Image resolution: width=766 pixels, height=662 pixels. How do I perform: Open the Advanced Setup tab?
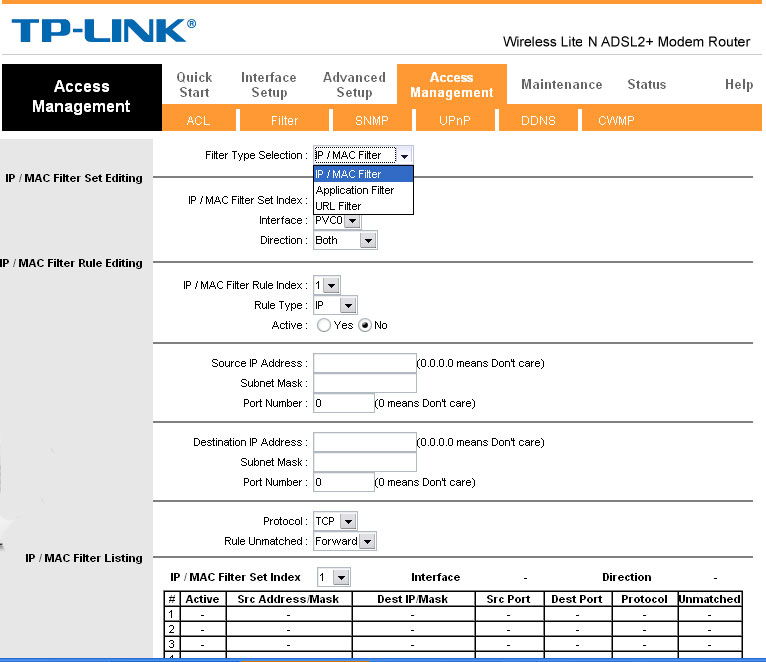click(354, 85)
